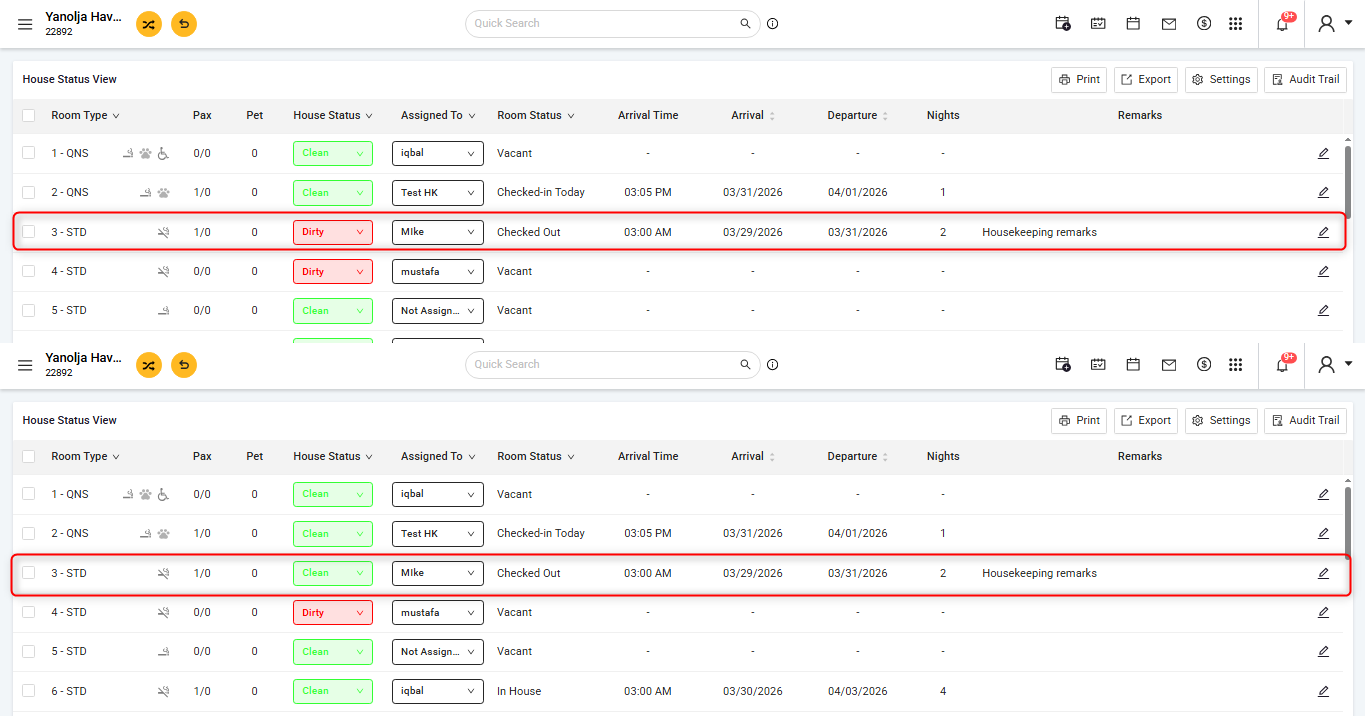
Task: Open the mustafa assignee dropdown in the upper view
Action: coord(438,271)
